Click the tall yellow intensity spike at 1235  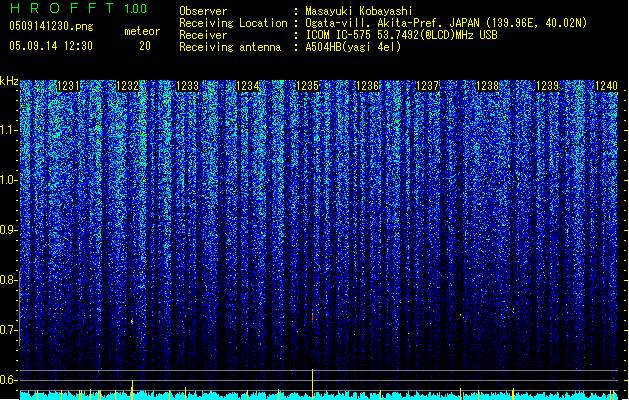(x=312, y=384)
